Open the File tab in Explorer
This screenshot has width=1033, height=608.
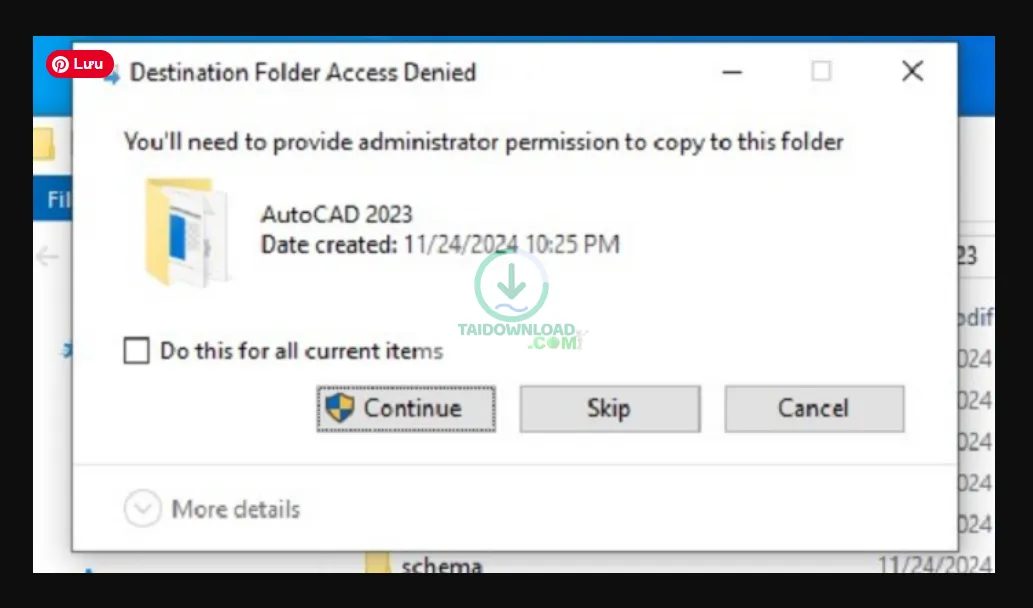click(x=58, y=199)
